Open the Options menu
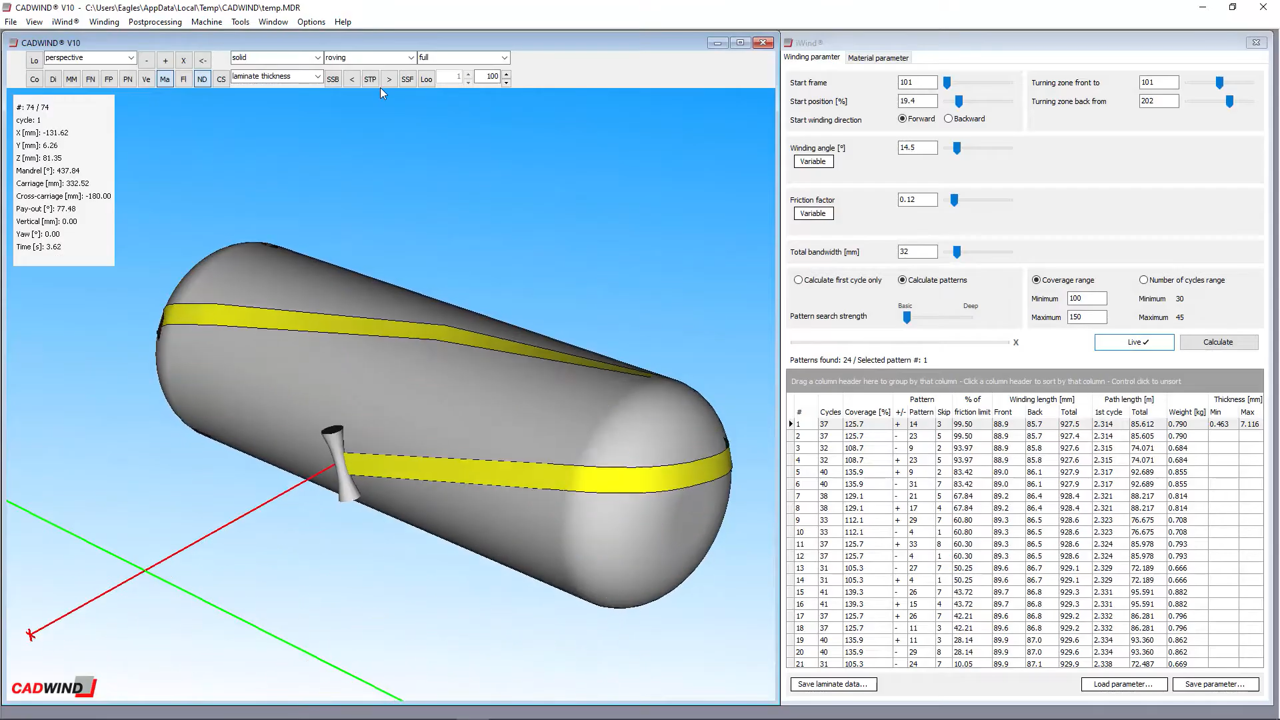Screen dimensions: 1280x720 pos(311,22)
